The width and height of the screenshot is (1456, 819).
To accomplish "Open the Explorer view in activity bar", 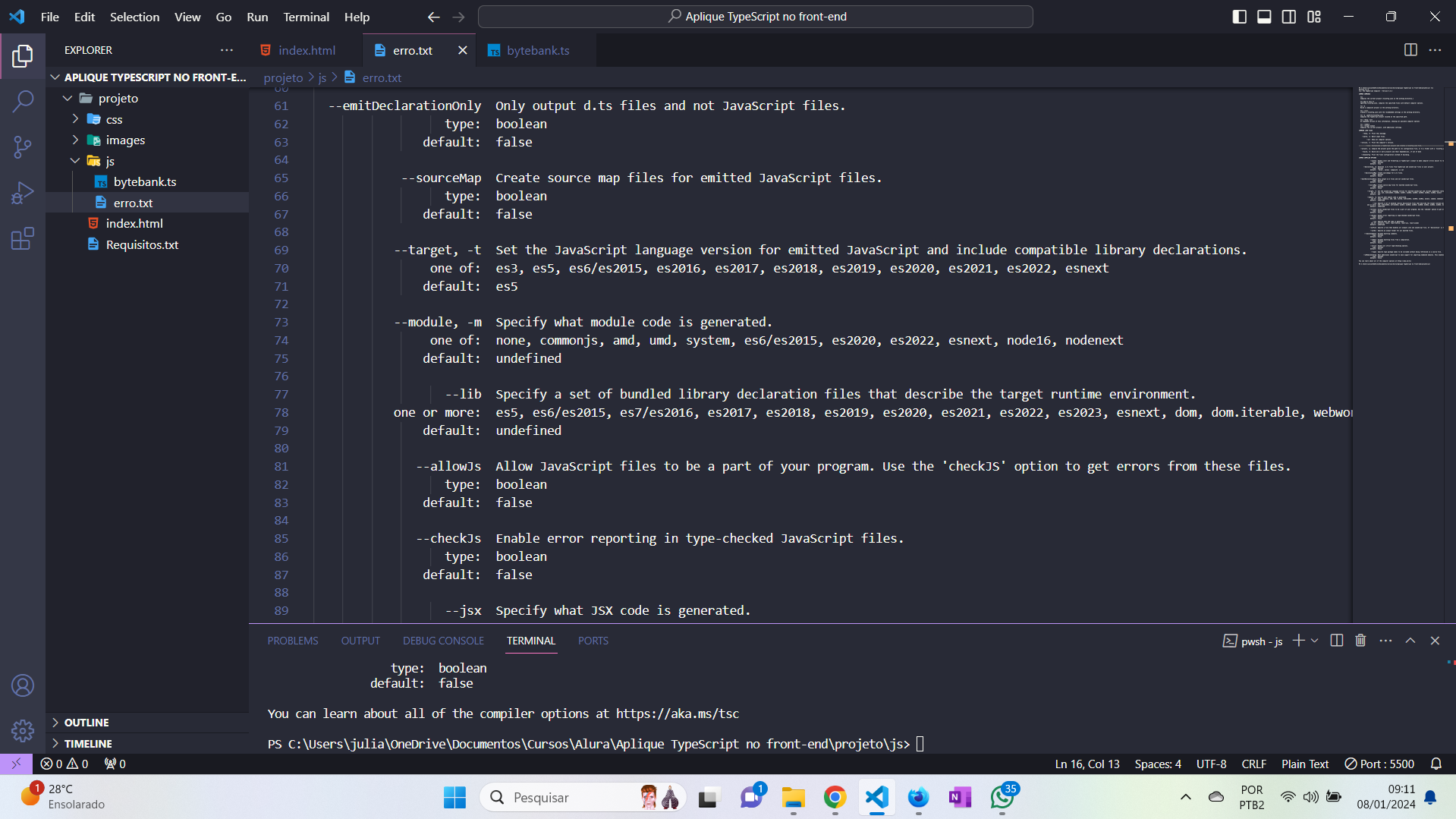I will [23, 55].
